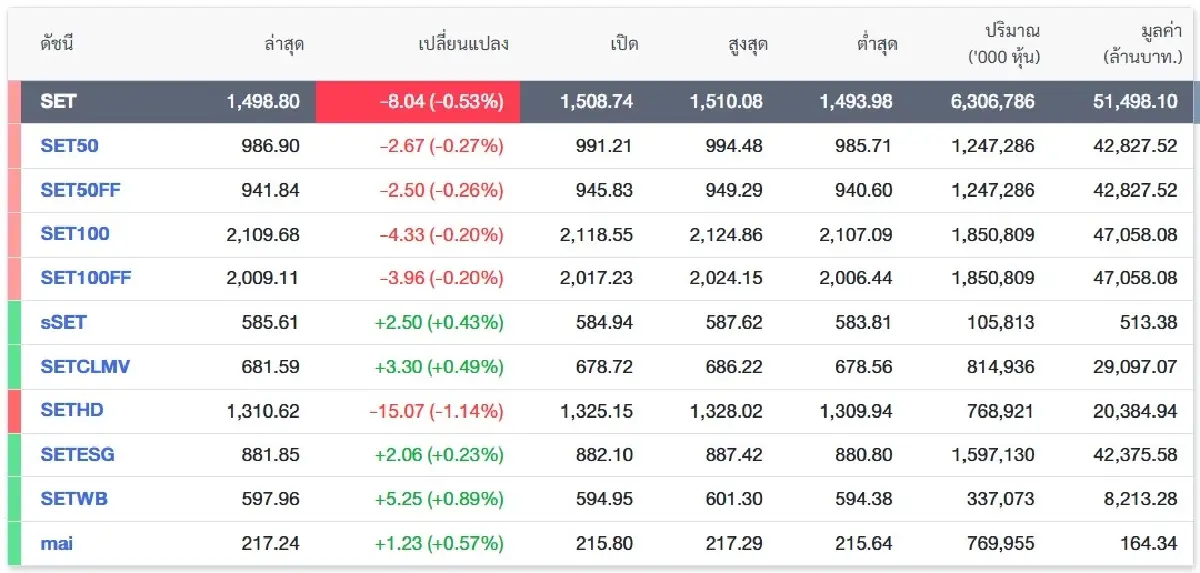Image resolution: width=1200 pixels, height=573 pixels.
Task: Click SETHD change -15.07 (-1.14%)
Action: (437, 410)
